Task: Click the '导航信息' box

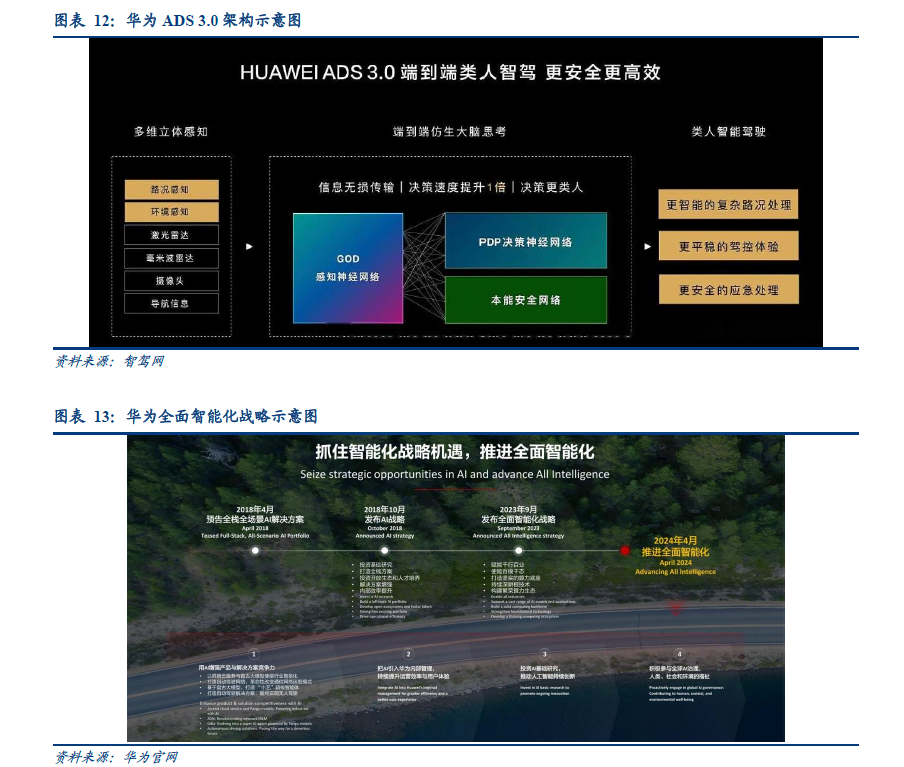Action: pos(171,303)
